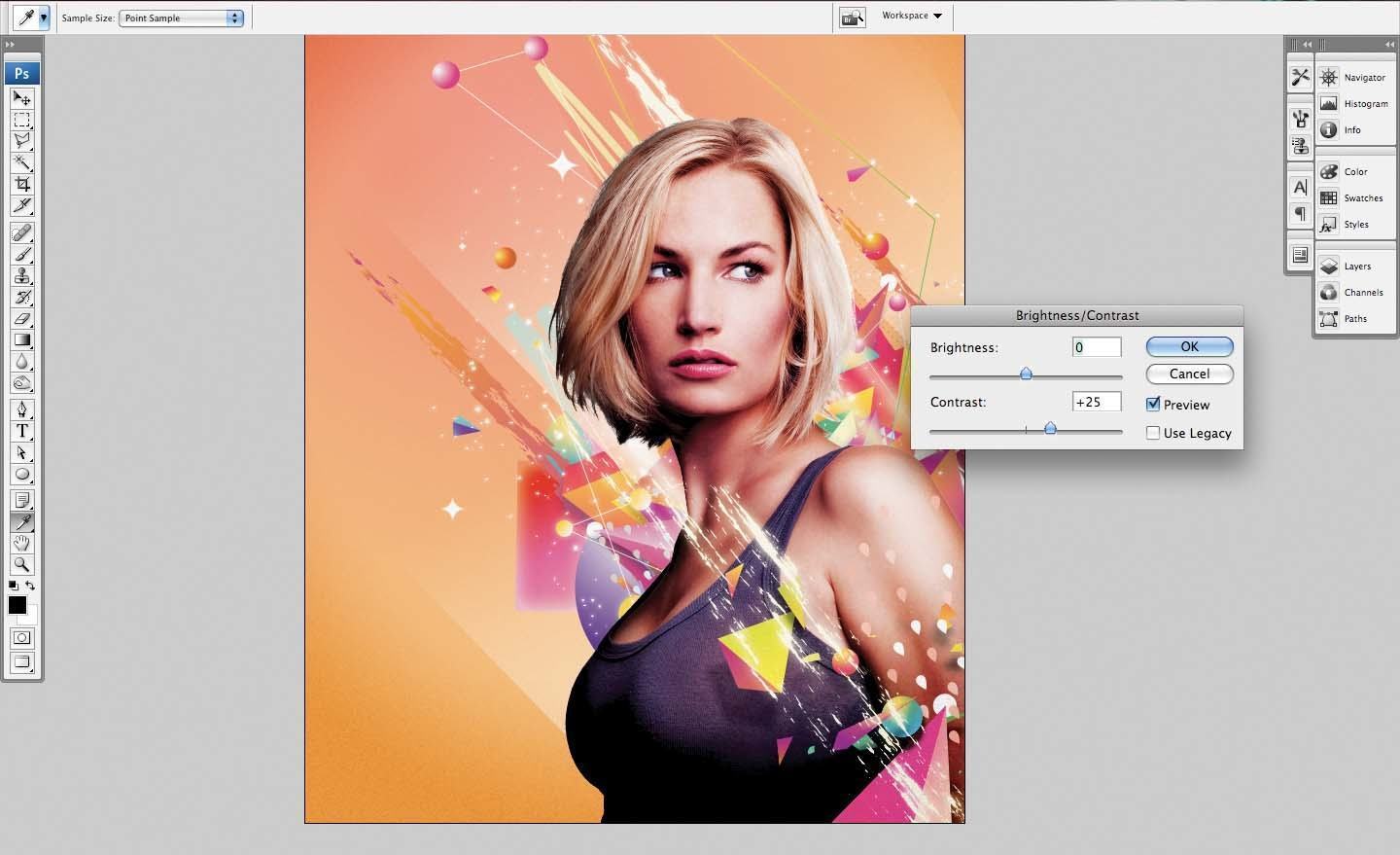Open the Photoshop Ps logo button
Screen dimensions: 1400x855
pyautogui.click(x=21, y=73)
